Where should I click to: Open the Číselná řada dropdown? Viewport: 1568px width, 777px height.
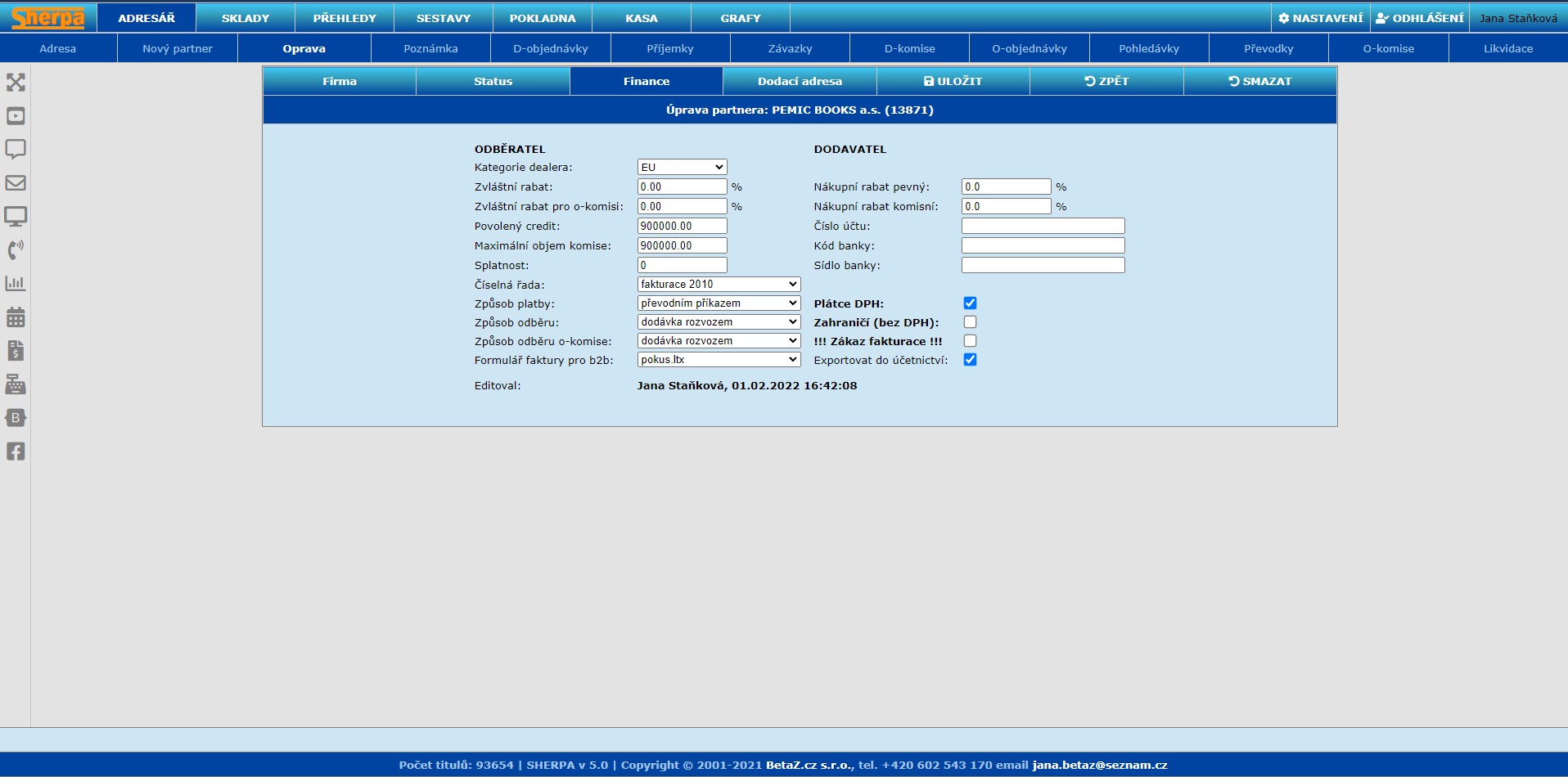tap(719, 285)
